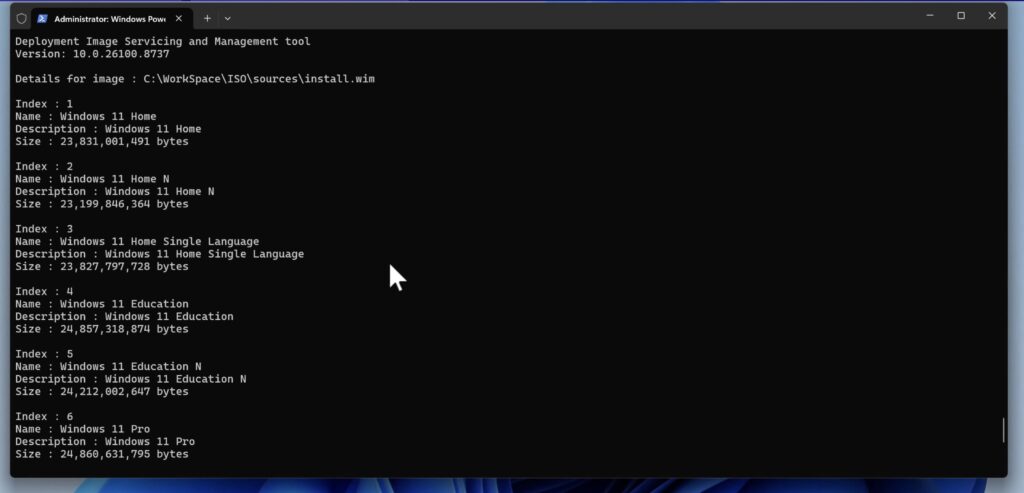
Task: Click the PowerShell icon in the tab
Action: point(42,18)
